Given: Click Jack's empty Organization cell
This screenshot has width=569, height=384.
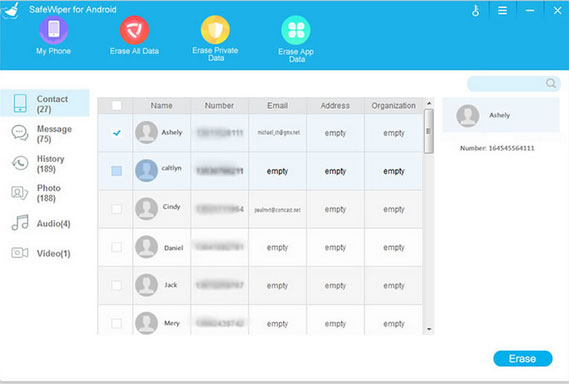Looking at the screenshot, I should 394,286.
